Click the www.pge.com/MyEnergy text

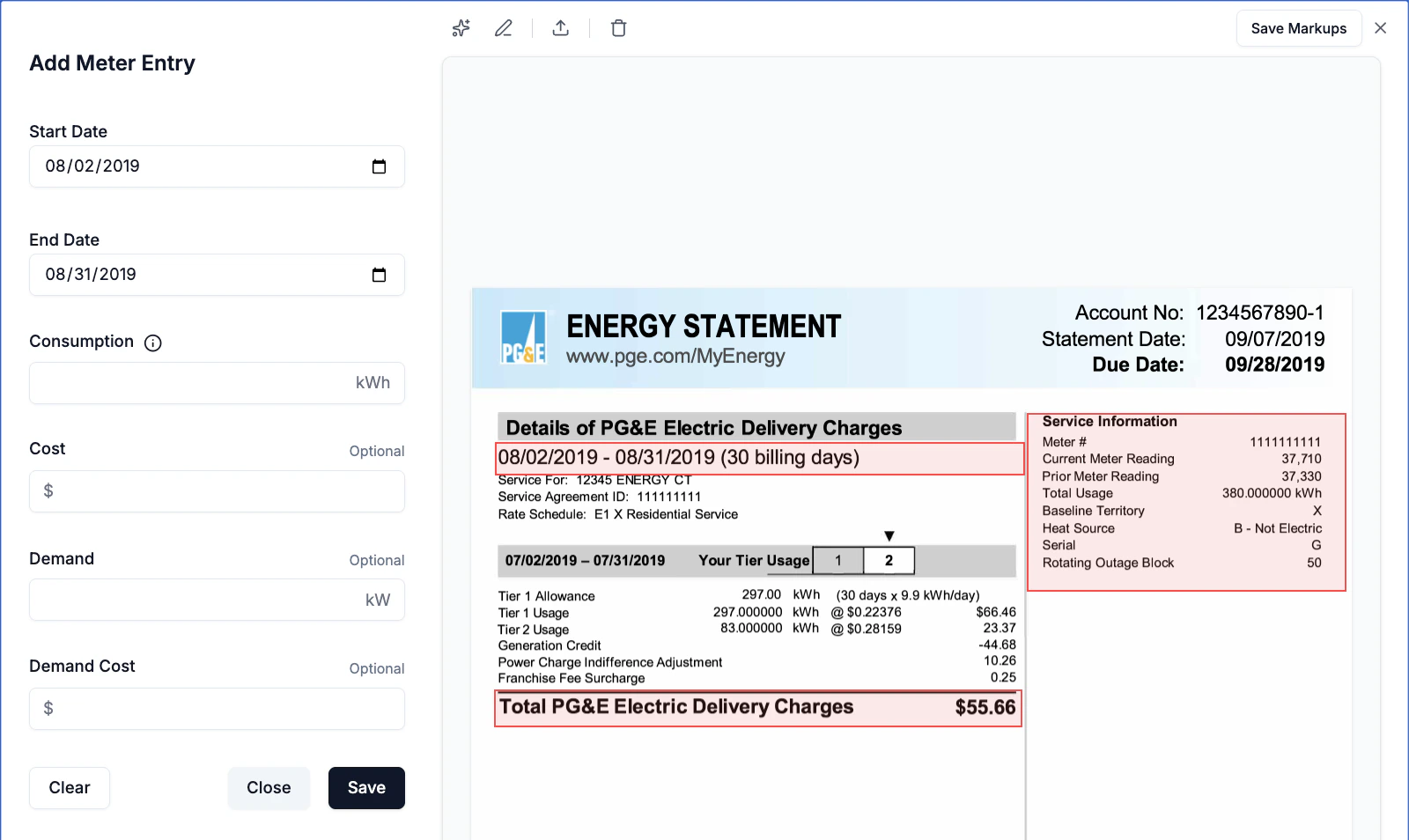(x=675, y=357)
